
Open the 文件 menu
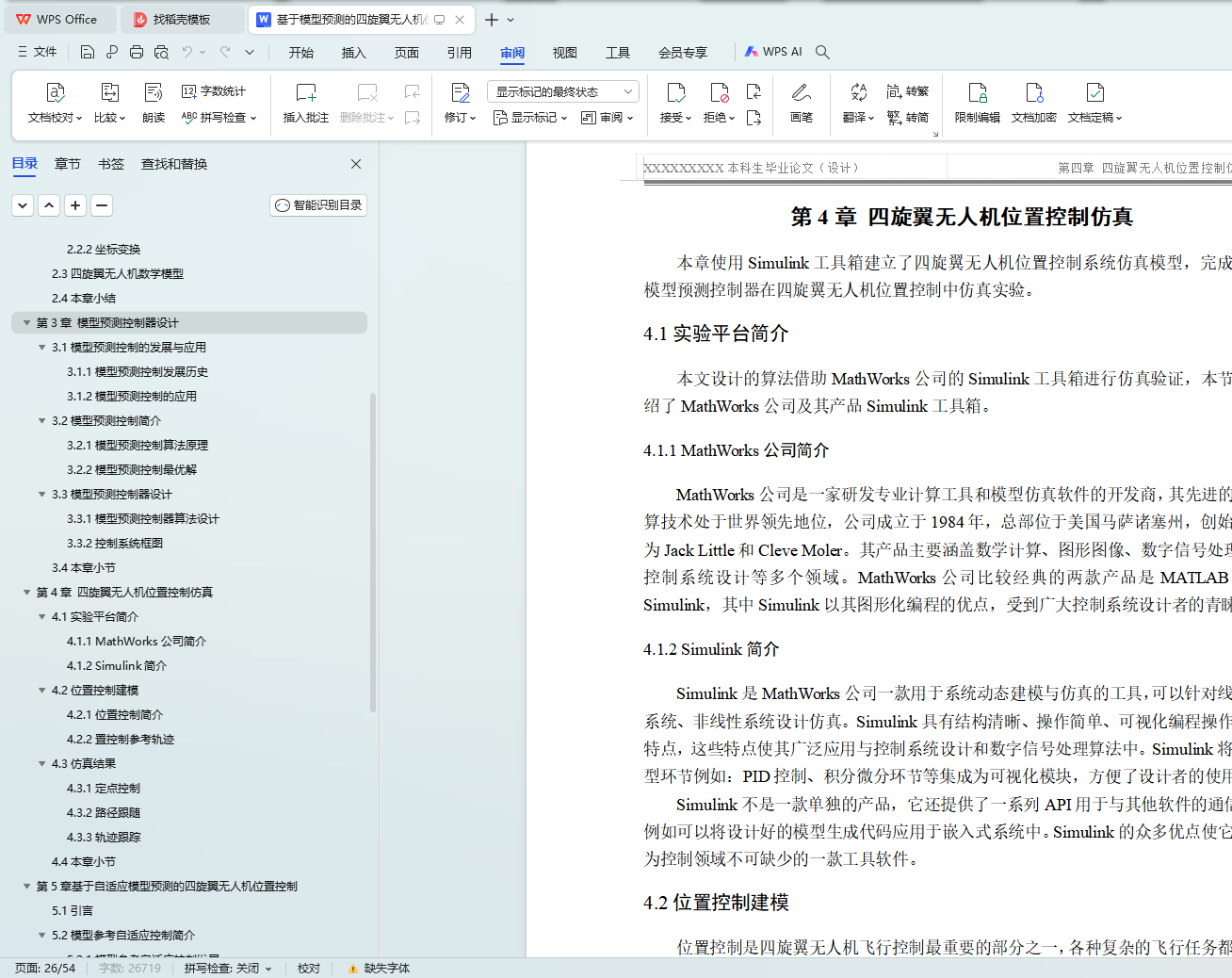click(38, 52)
